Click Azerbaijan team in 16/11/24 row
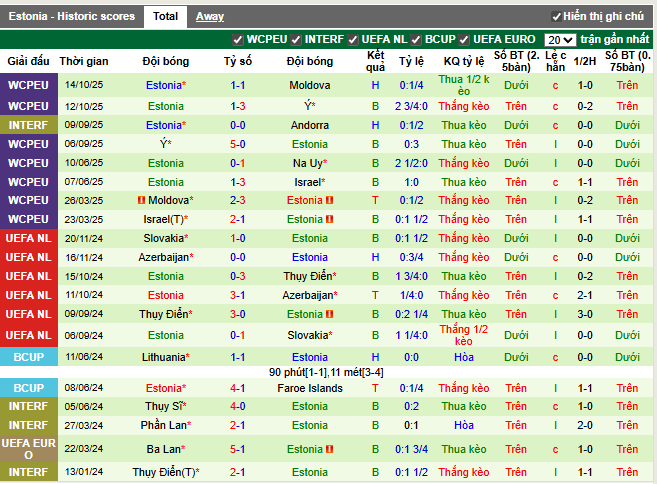This screenshot has width=657, height=484. pos(166,257)
